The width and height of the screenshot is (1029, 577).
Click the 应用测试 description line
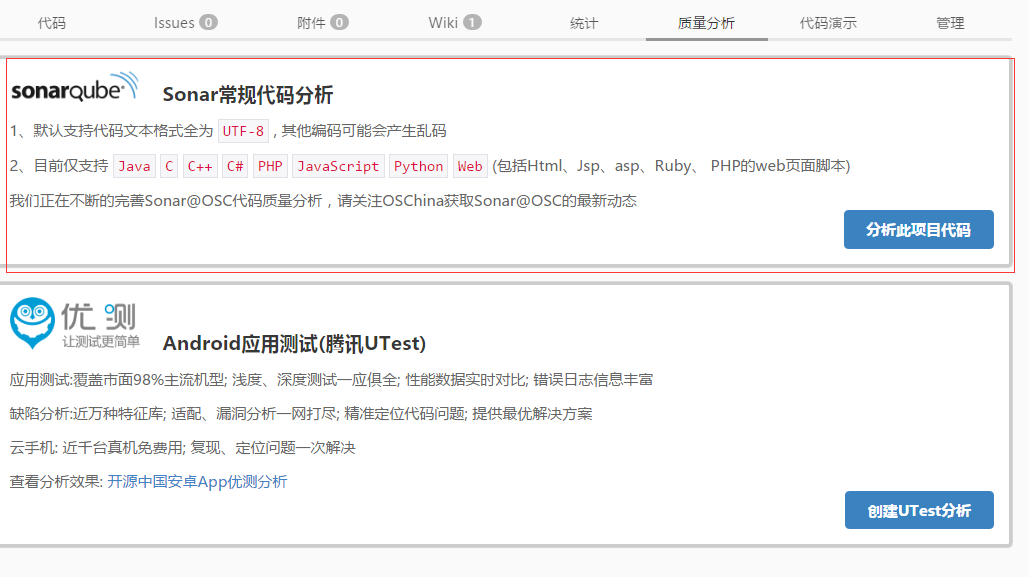pos(331,379)
